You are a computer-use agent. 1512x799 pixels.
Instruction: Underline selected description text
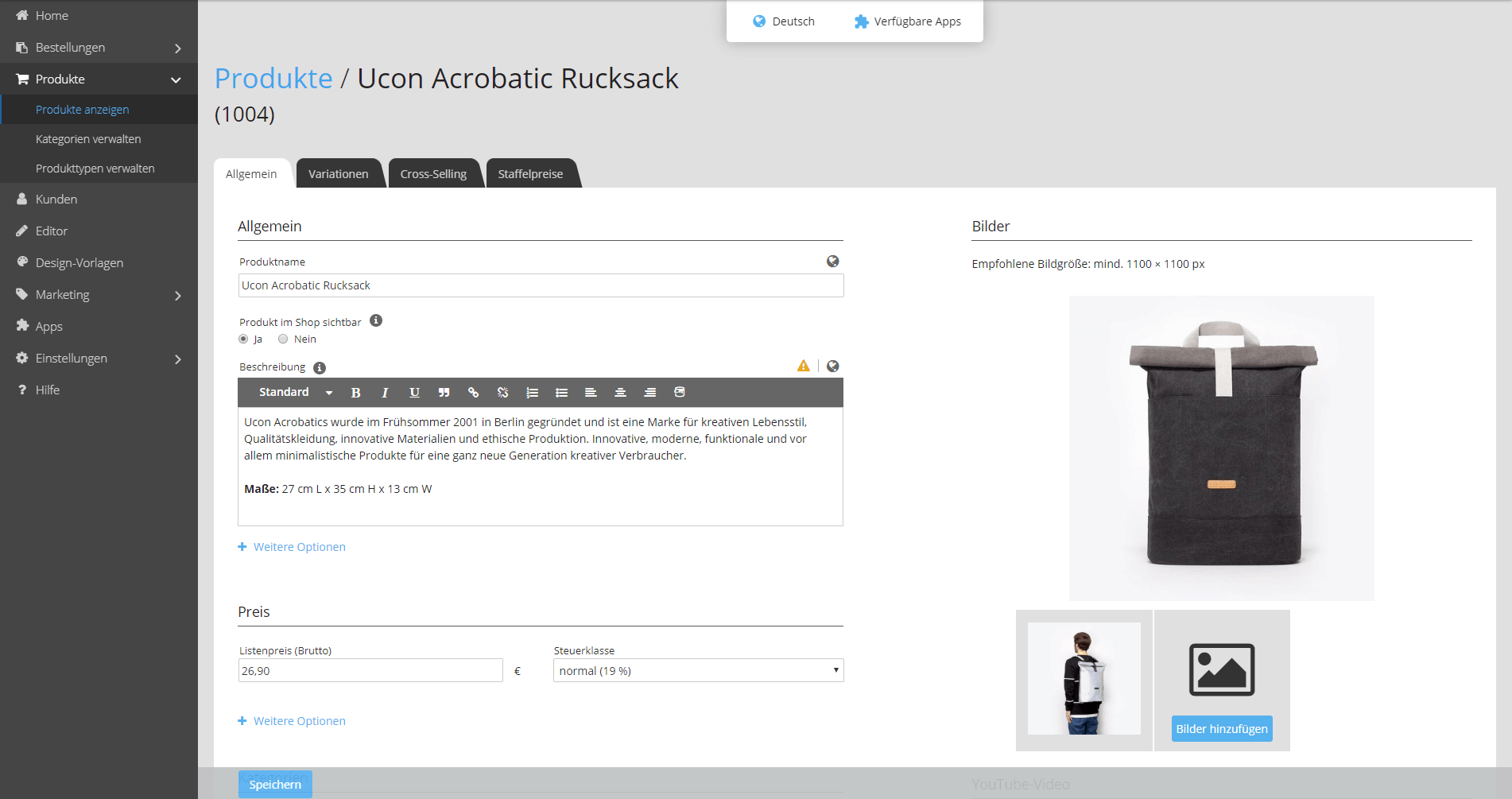(414, 393)
